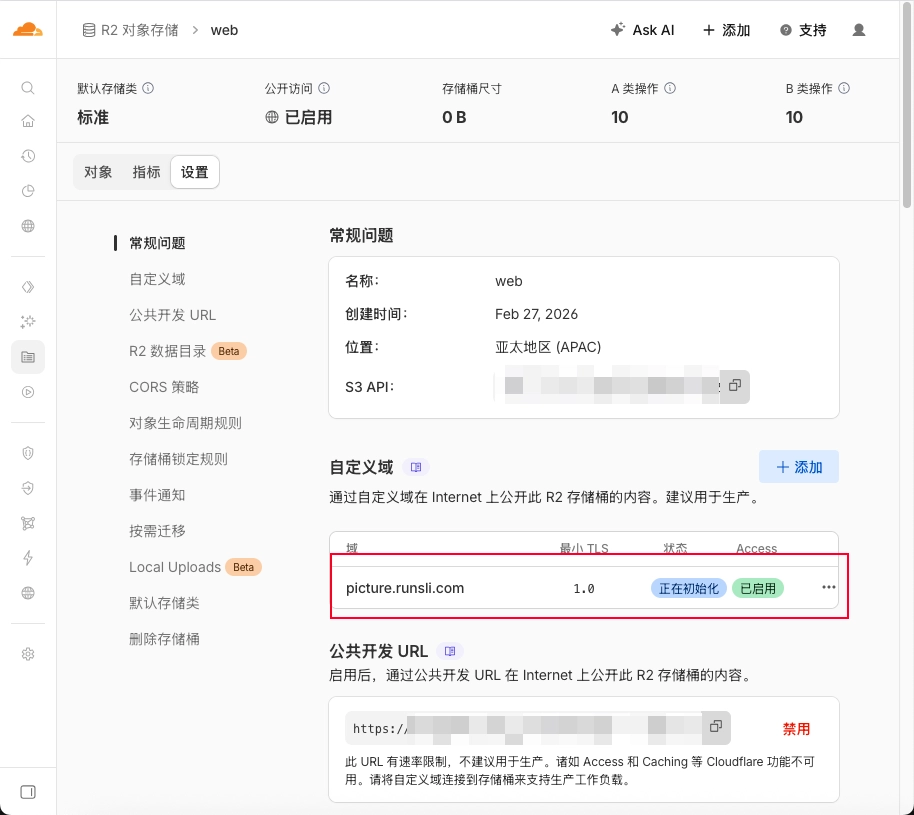Open the three-dot menu for picture.runsli.com

click(x=828, y=588)
